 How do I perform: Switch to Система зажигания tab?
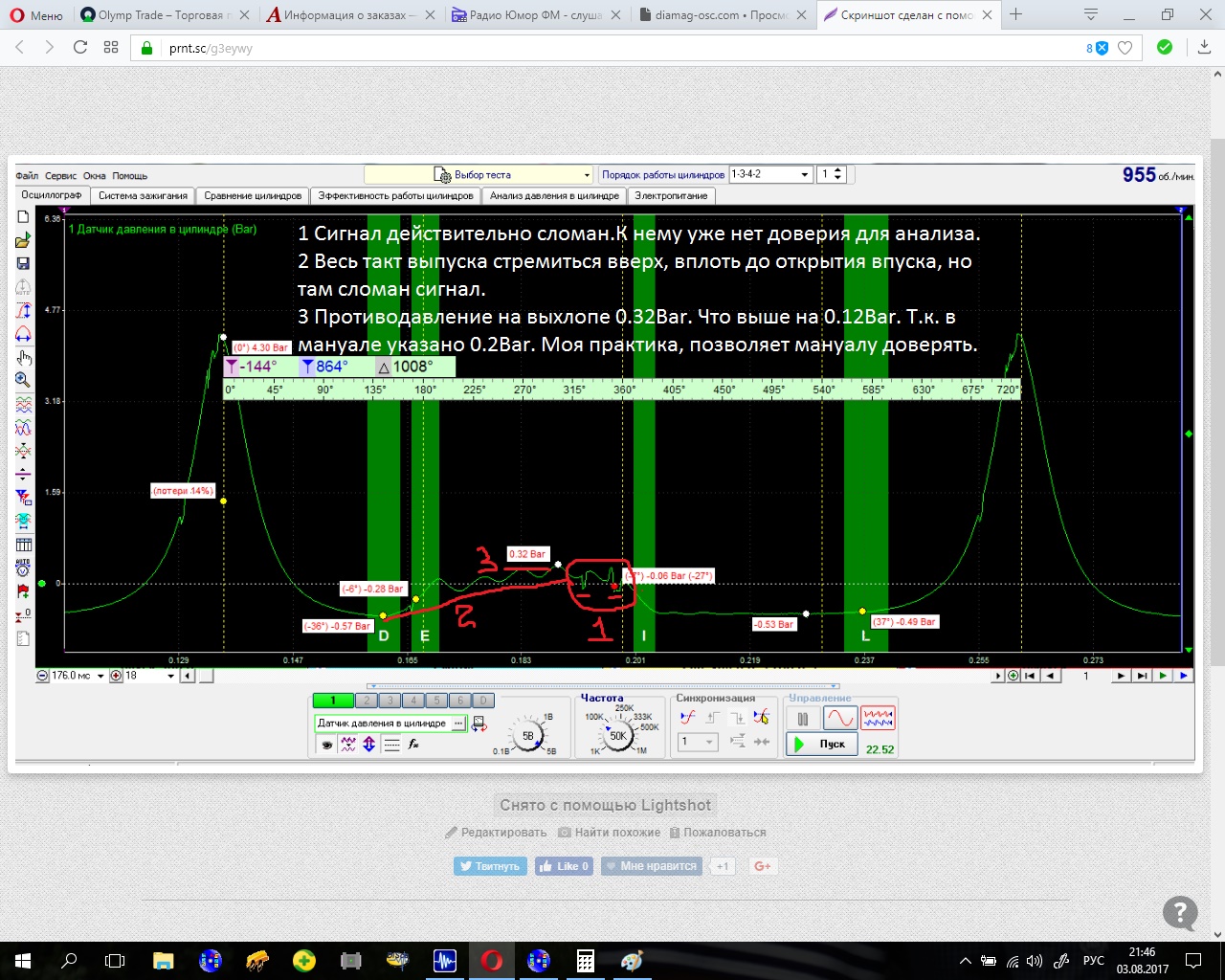143,195
